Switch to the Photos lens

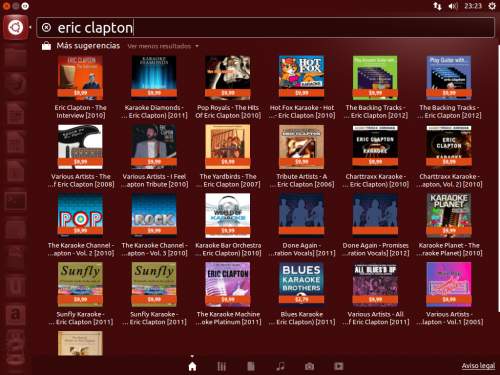click(x=309, y=366)
